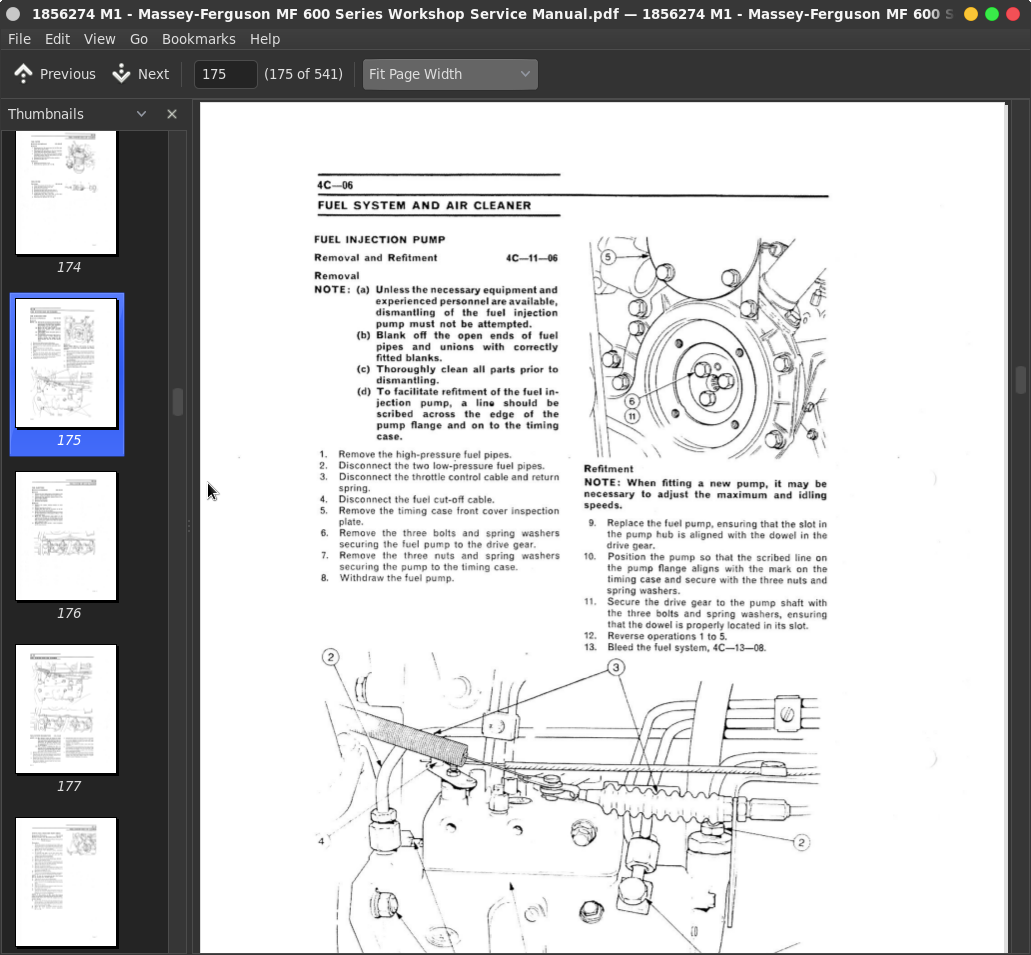
Task: Expand the Thumbnails panel selector dropdown
Action: point(141,114)
